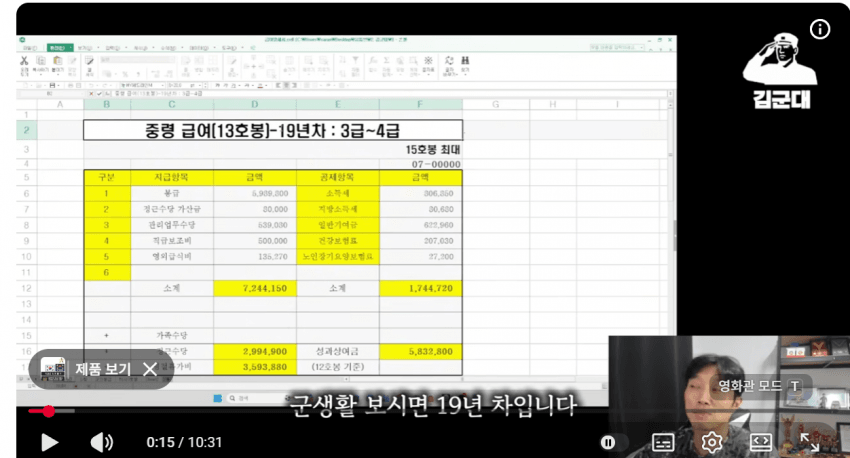Open the 서식 (Format) menu

click(x=141, y=48)
